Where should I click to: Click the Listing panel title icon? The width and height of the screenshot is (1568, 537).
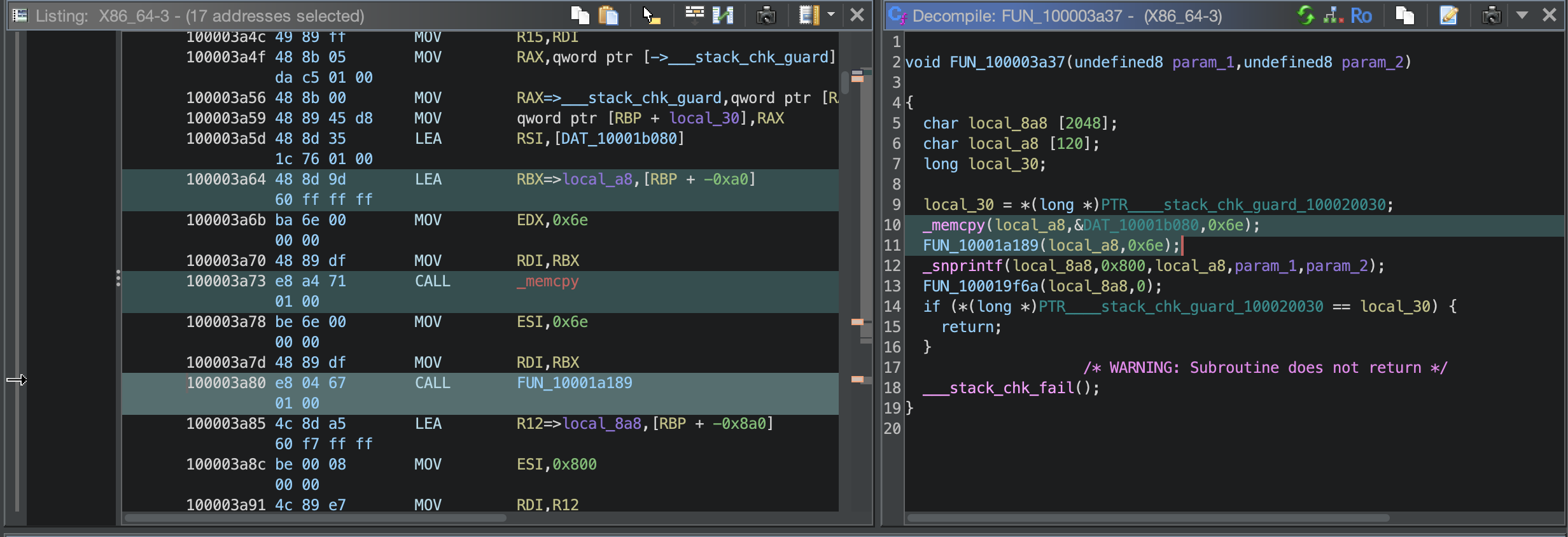pyautogui.click(x=20, y=15)
